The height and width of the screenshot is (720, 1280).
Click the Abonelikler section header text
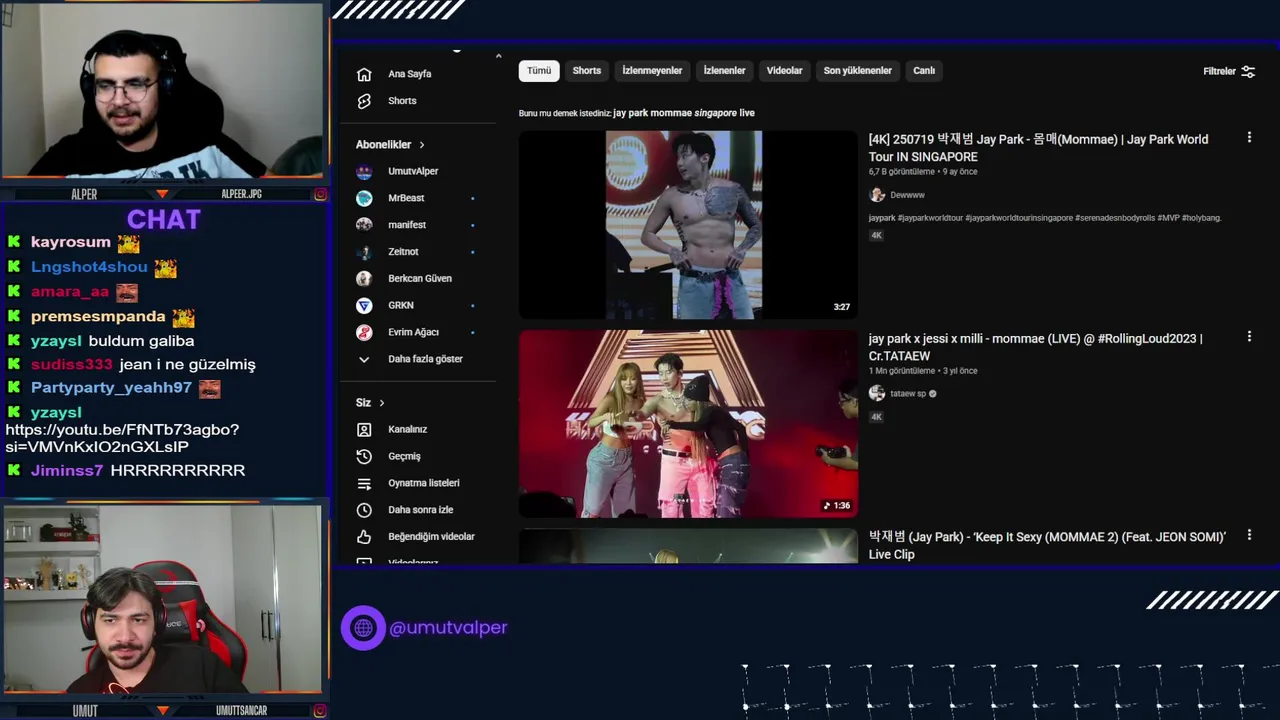383,145
